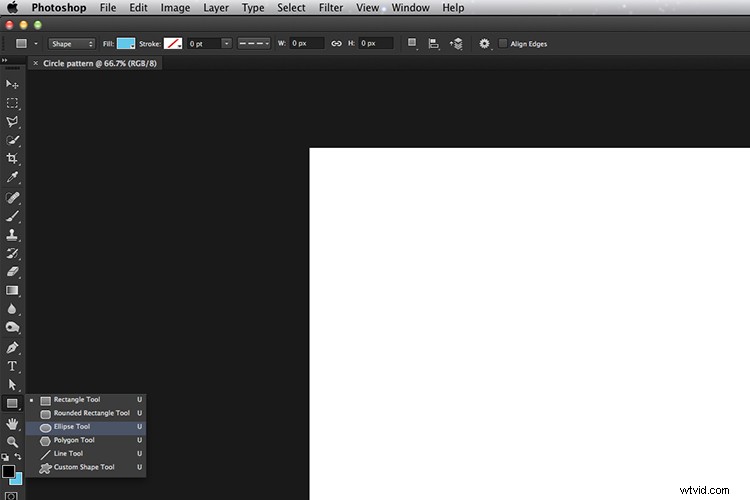The image size is (750, 500).
Task: Open the Type menu
Action: 253,8
